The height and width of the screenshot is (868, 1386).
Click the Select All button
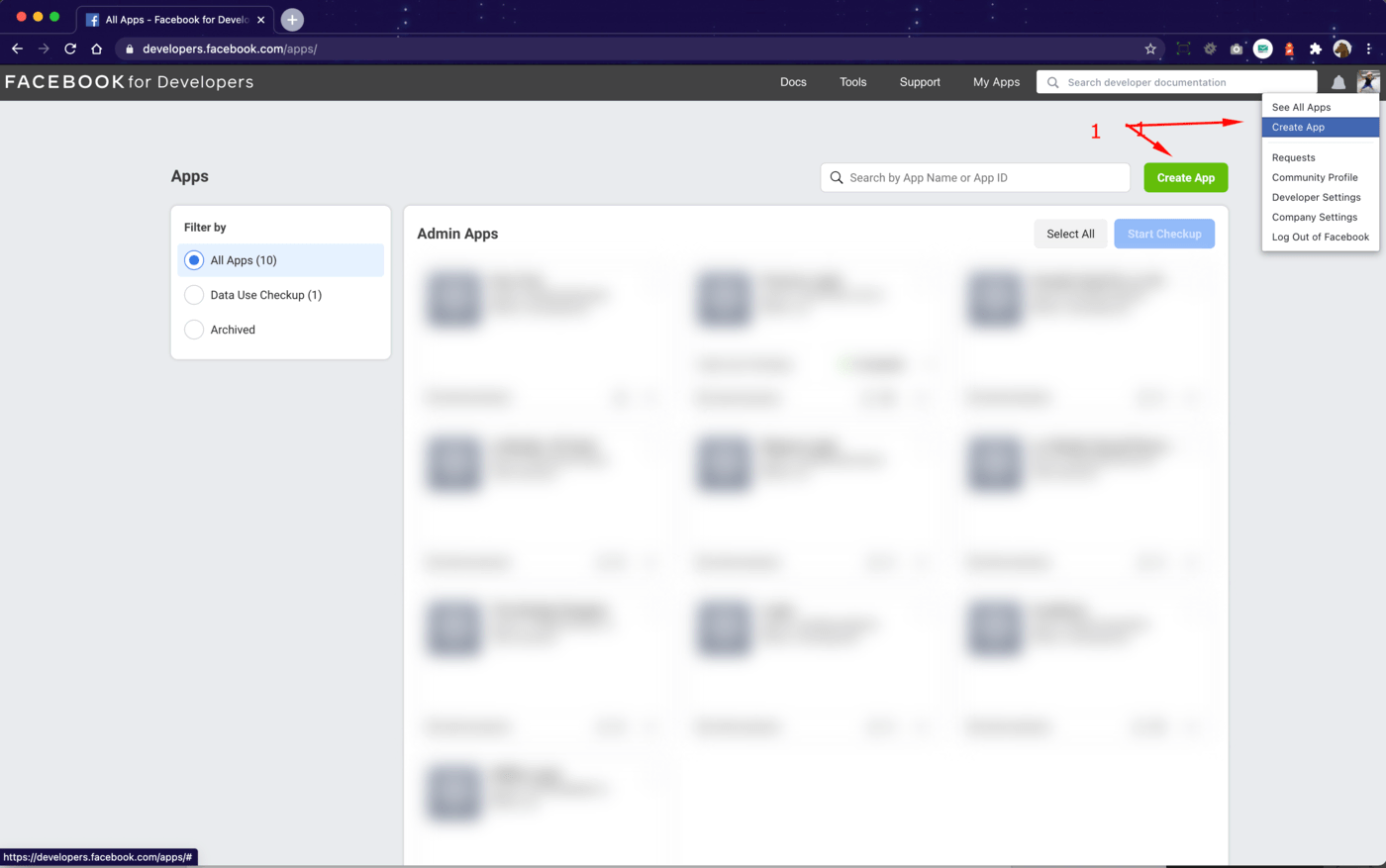coord(1070,234)
